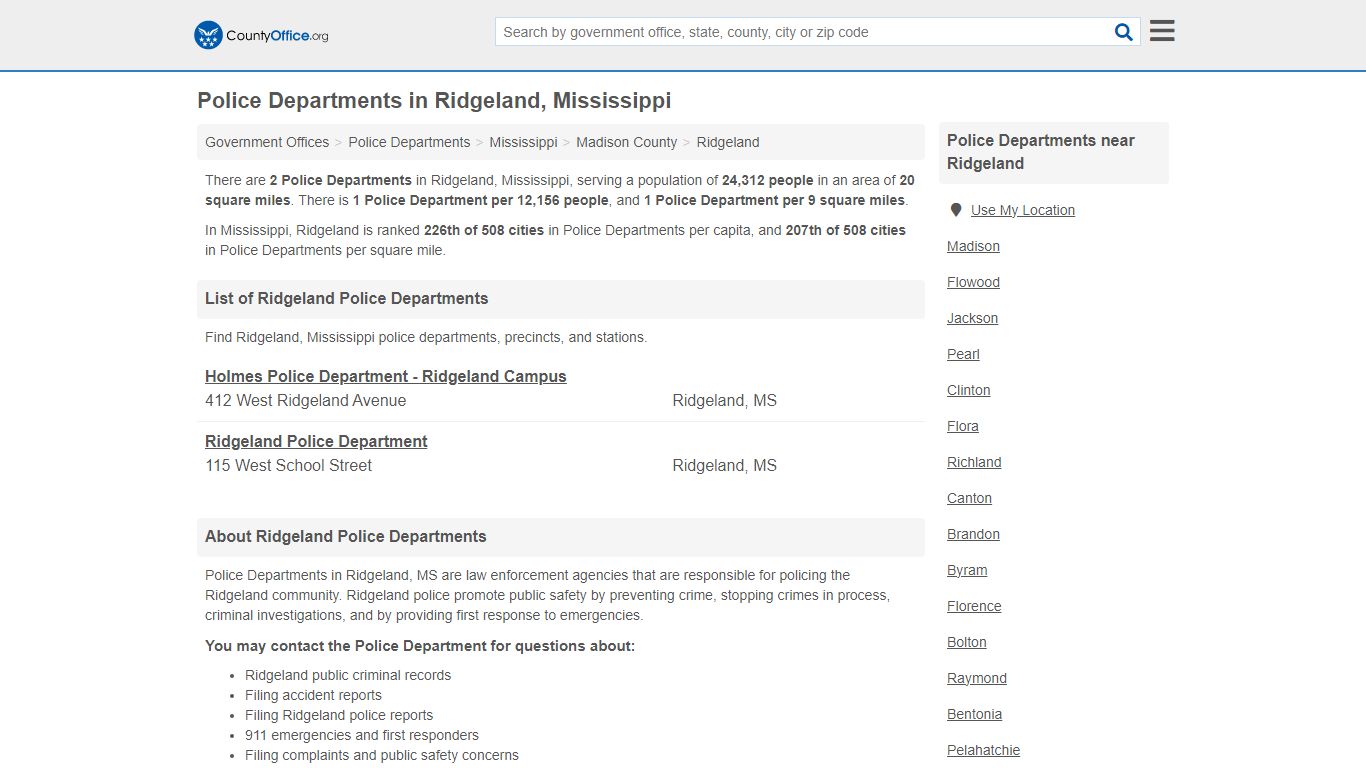Open the hamburger menu icon
Image resolution: width=1366 pixels, height=768 pixels.
1162,31
